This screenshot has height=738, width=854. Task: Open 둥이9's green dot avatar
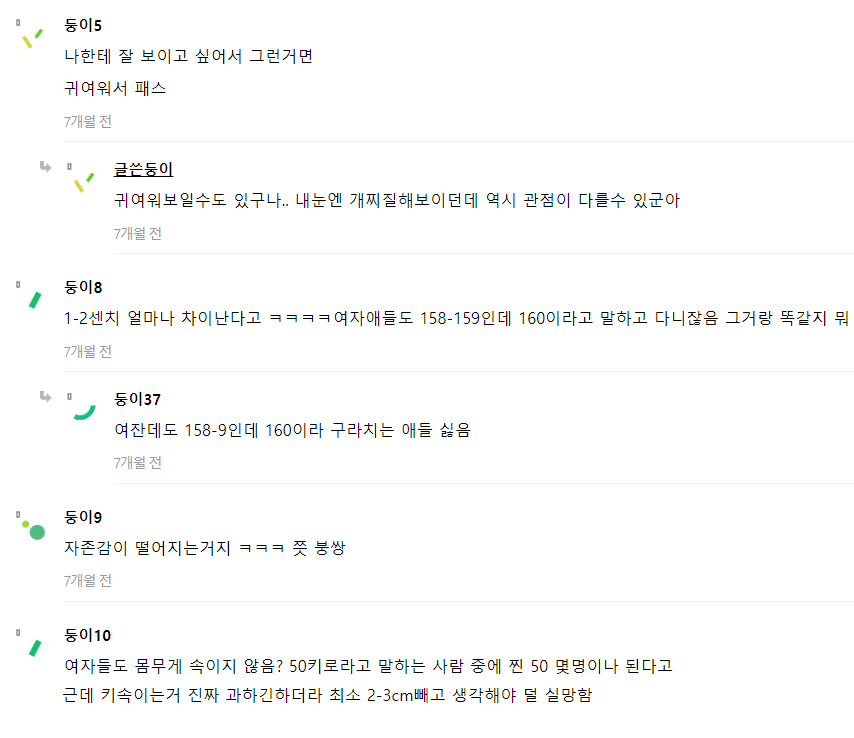[36, 530]
